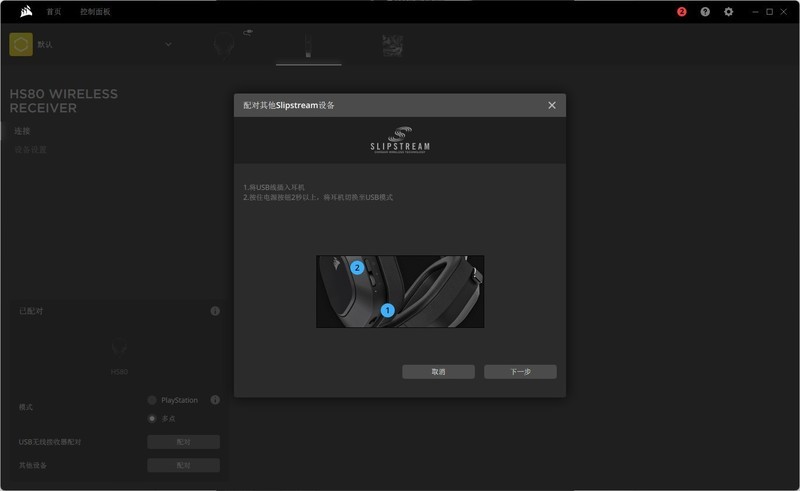Open the 控制面板 menu

(95, 12)
